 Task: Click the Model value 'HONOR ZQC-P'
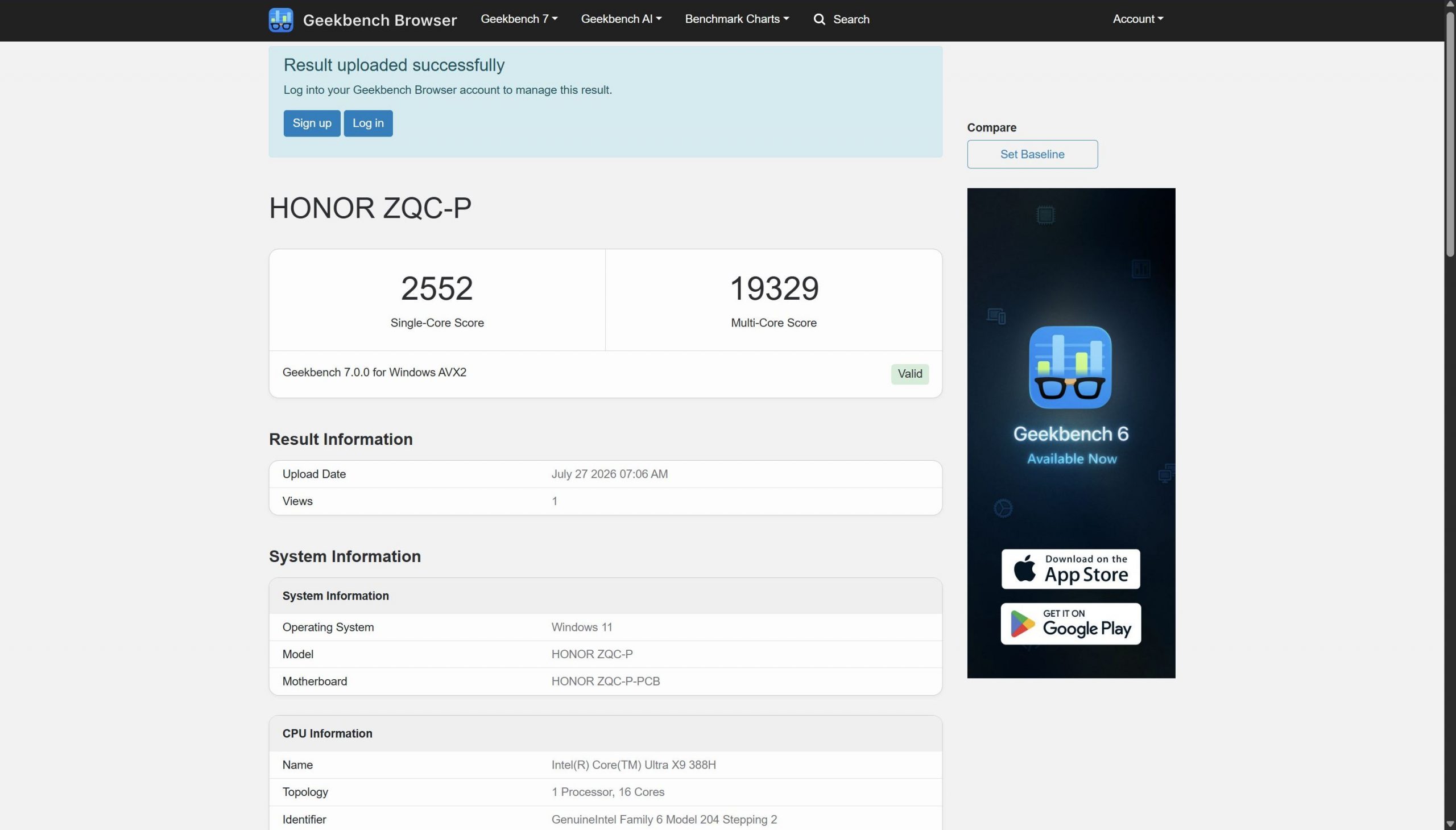(x=591, y=654)
